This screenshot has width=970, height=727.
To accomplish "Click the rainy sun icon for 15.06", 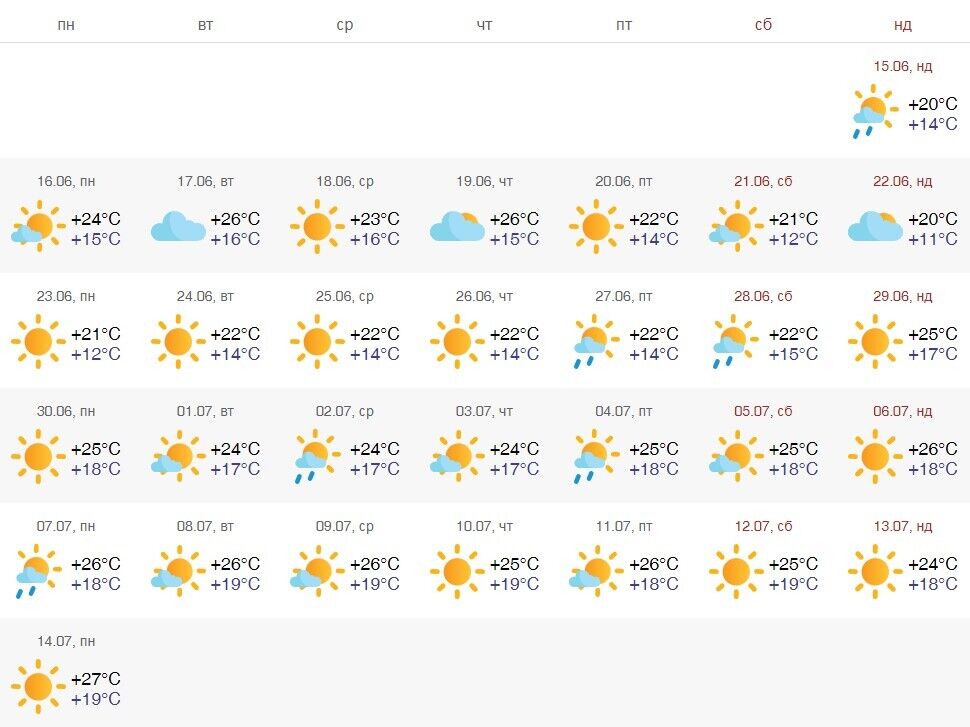I will pos(875,111).
